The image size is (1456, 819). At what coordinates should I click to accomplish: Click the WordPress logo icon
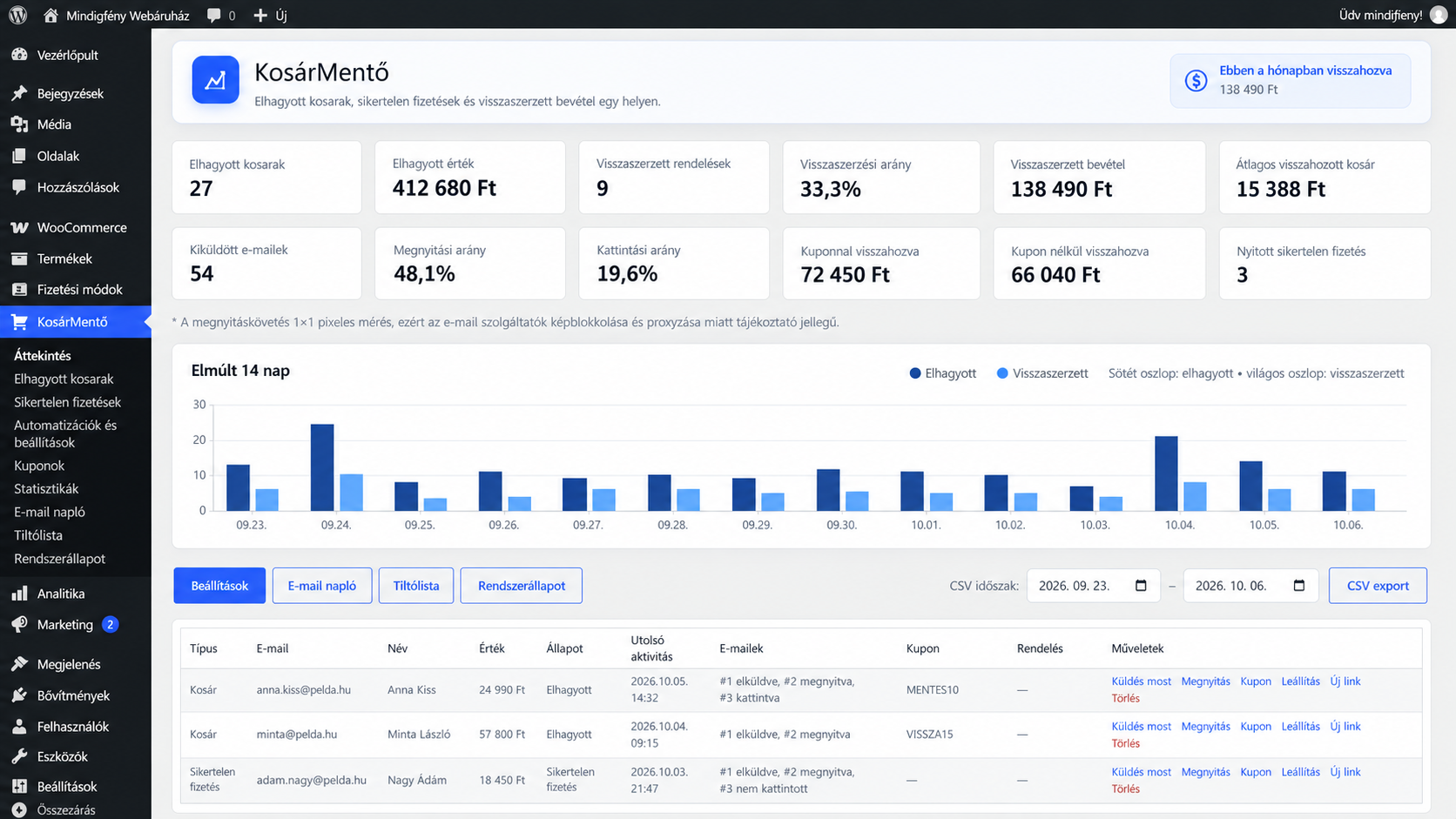point(17,15)
